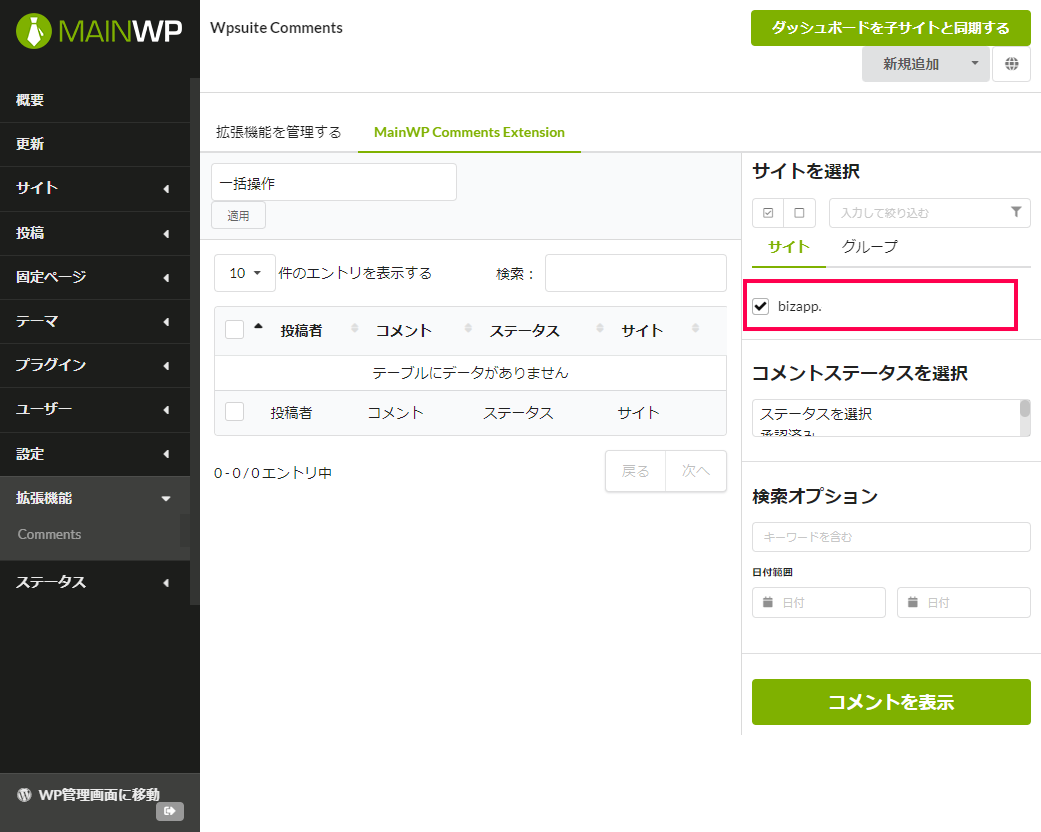Click the second 日付 end date field
The image size is (1041, 832).
963,602
